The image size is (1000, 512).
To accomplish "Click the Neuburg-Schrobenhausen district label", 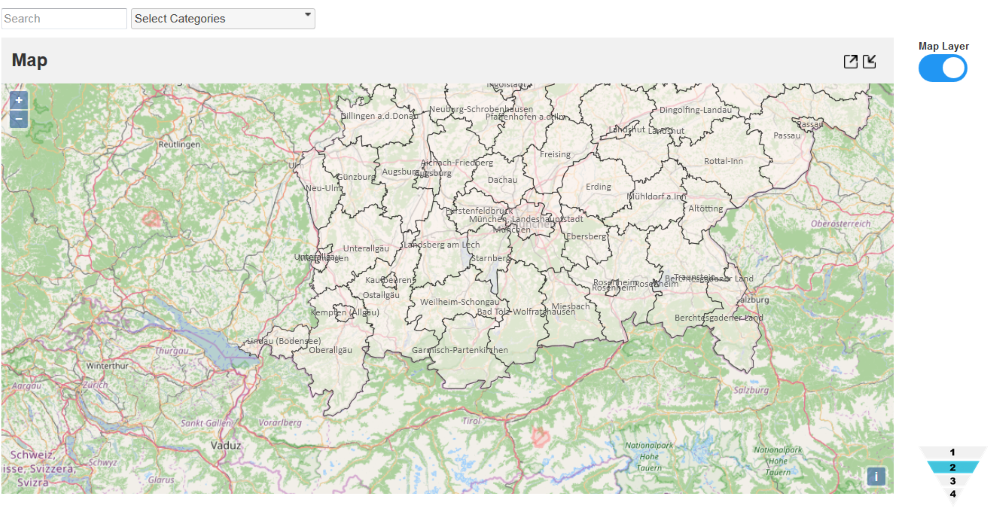I will pyautogui.click(x=481, y=109).
